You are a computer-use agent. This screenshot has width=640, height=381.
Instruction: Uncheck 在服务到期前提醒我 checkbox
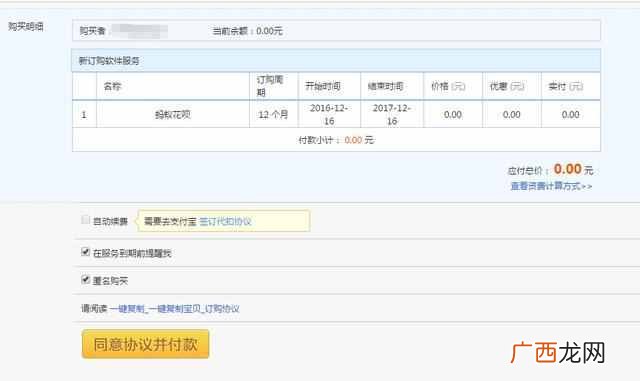85,252
